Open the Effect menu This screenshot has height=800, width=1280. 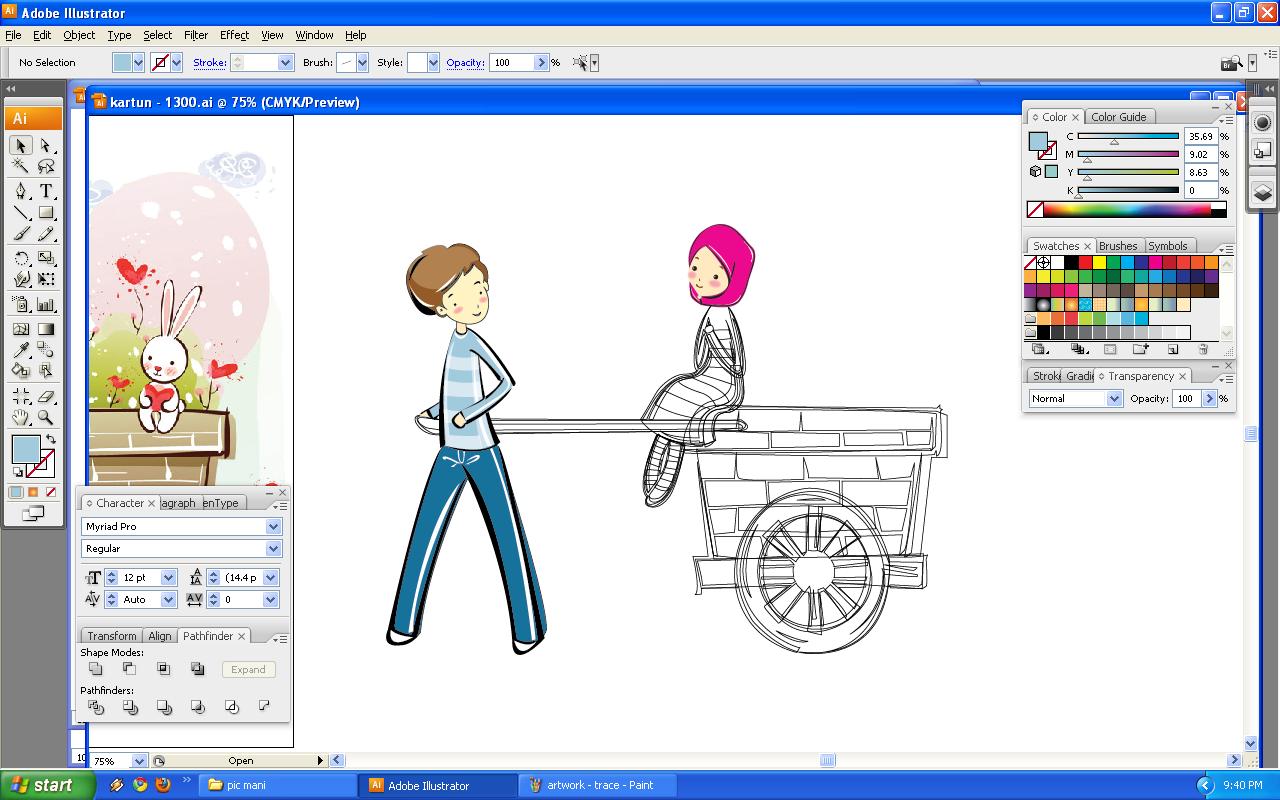pyautogui.click(x=234, y=35)
